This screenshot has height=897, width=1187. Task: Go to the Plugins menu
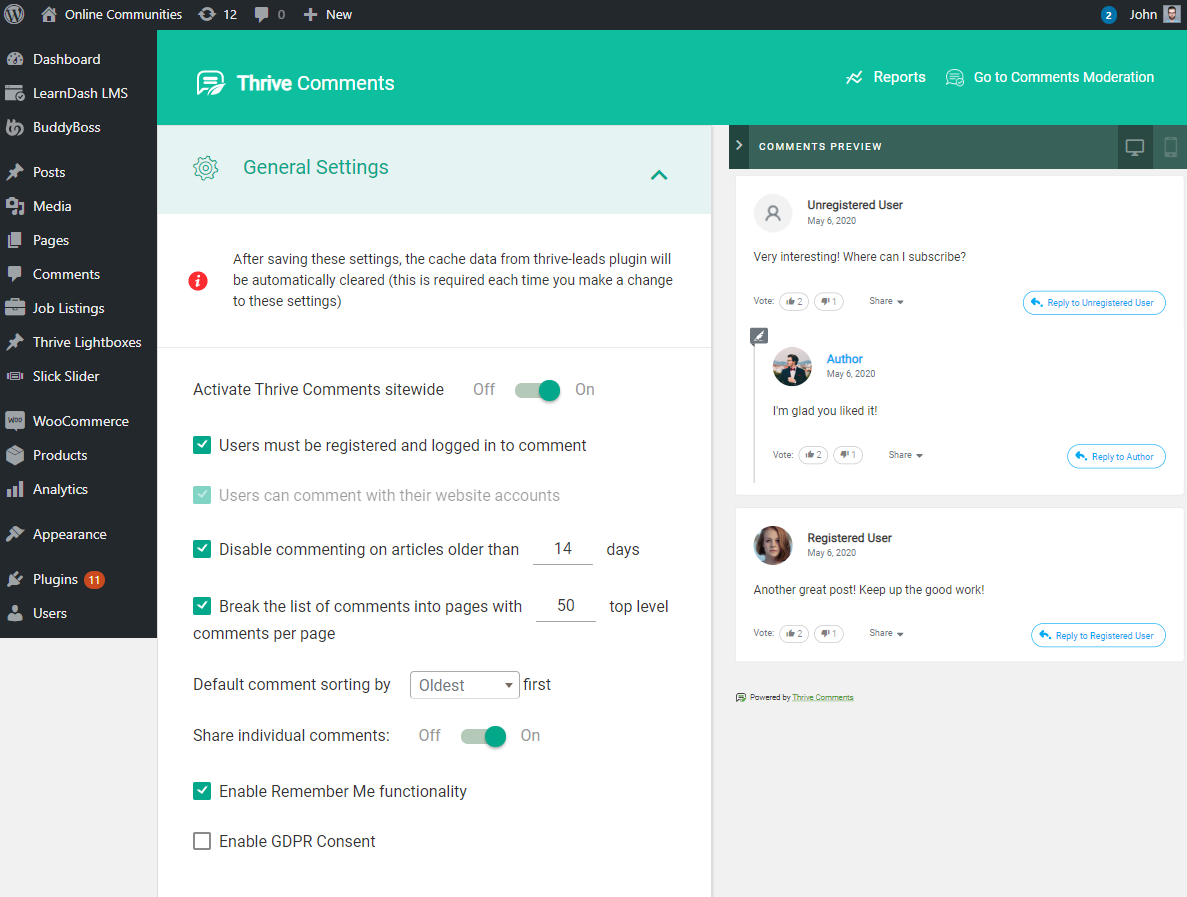pos(55,578)
